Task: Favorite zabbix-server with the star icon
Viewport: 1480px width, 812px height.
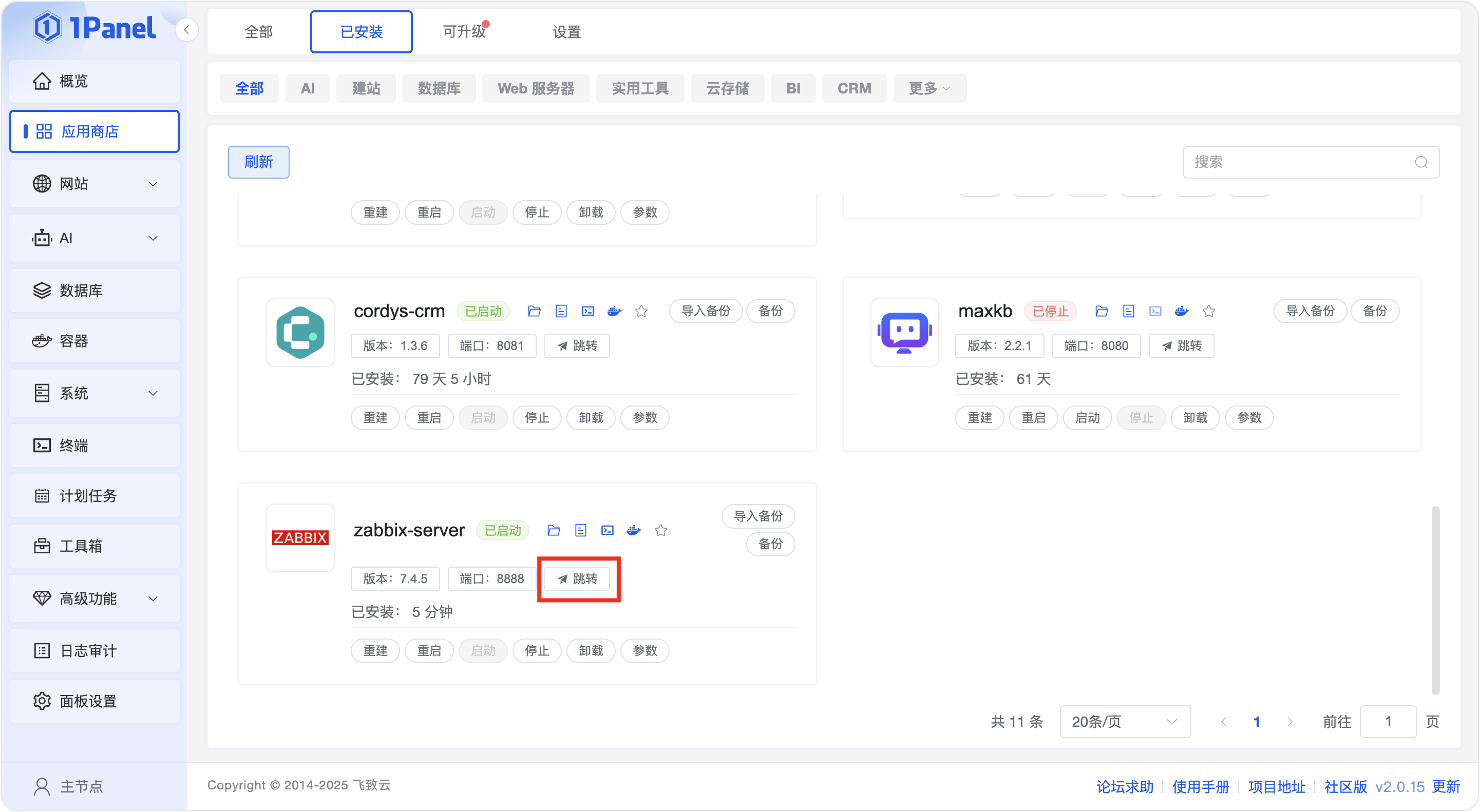Action: pos(661,530)
